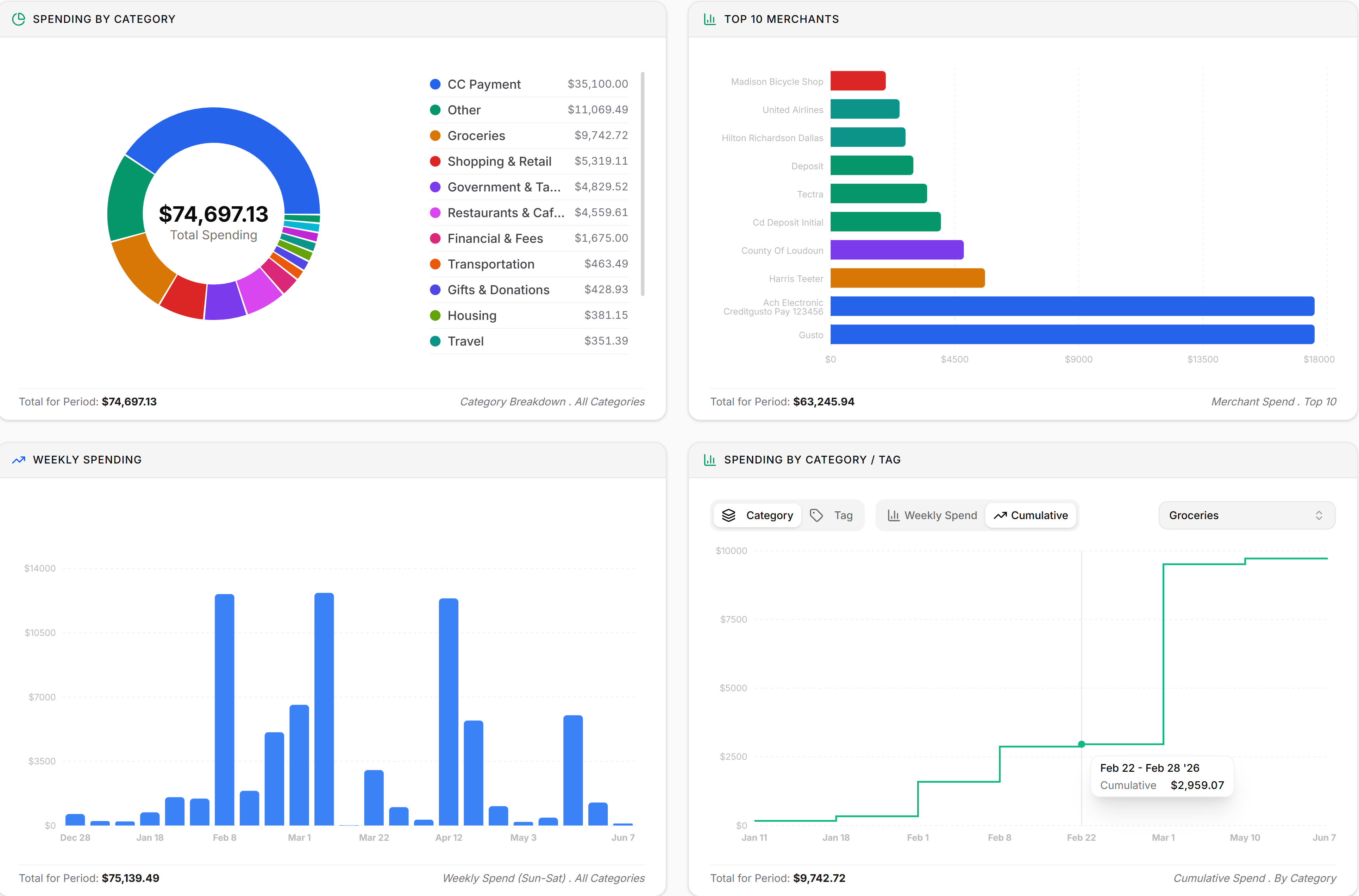Click the Apr 12 weekly spending bar
Screen dimensions: 1359x896
tap(449, 712)
